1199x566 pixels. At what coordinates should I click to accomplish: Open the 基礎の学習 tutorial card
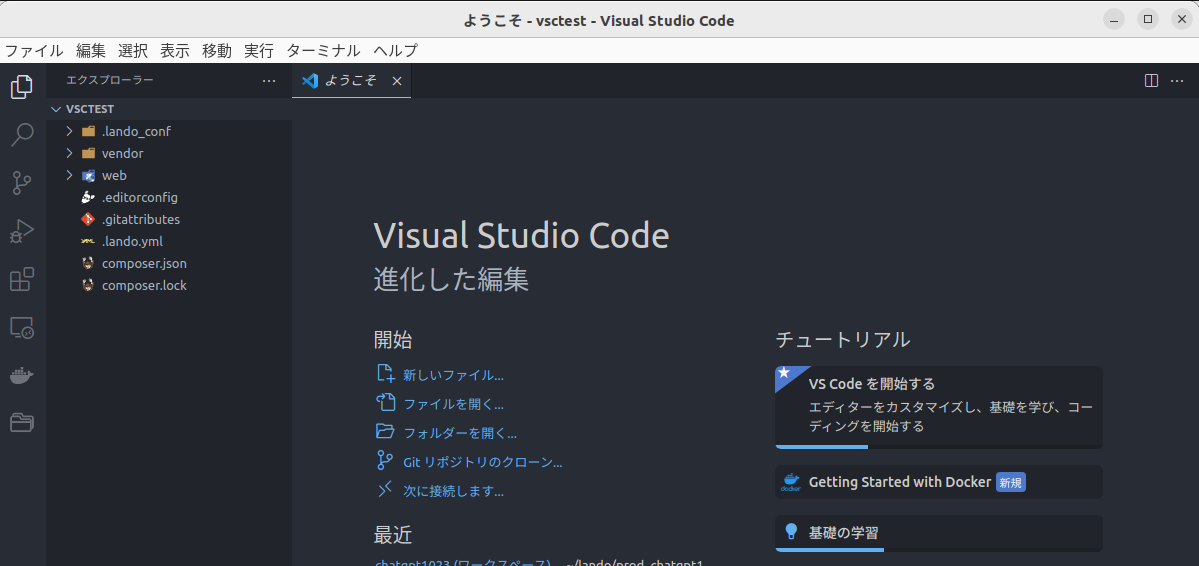point(939,533)
